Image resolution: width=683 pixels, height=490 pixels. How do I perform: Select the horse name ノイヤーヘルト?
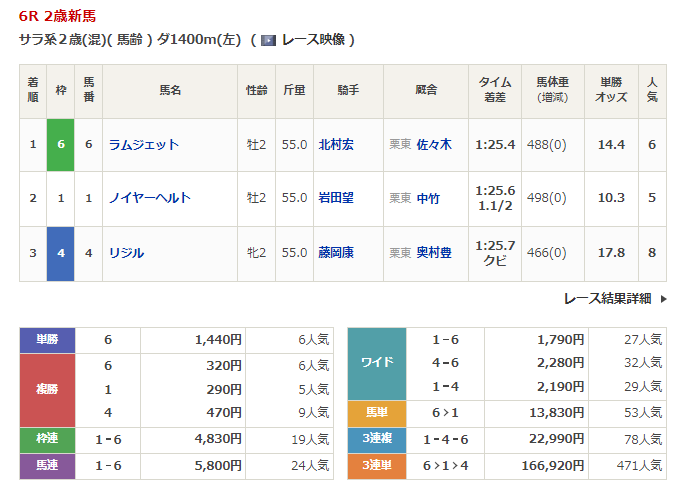click(x=150, y=199)
